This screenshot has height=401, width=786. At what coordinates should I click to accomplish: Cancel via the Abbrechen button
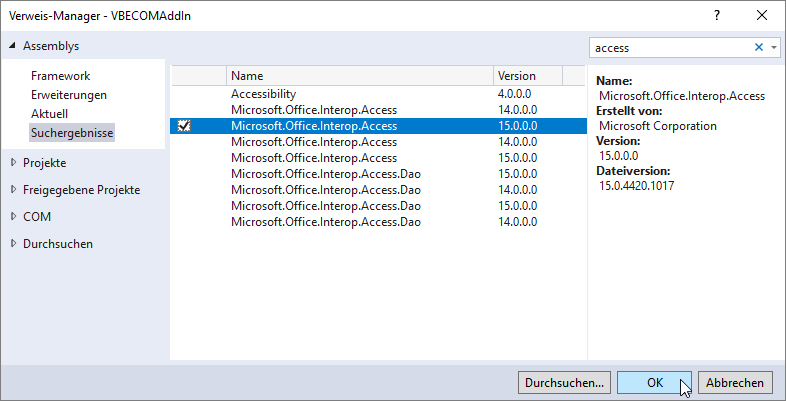point(735,383)
